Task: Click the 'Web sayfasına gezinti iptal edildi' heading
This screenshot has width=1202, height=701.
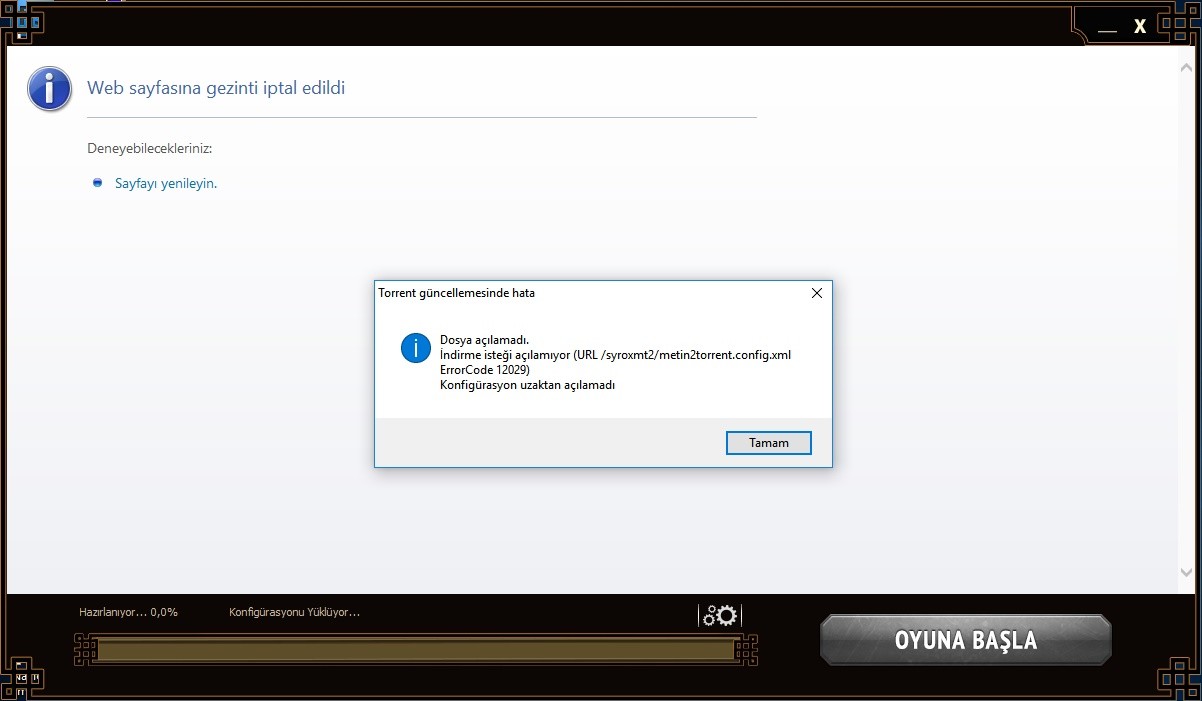Action: [216, 88]
